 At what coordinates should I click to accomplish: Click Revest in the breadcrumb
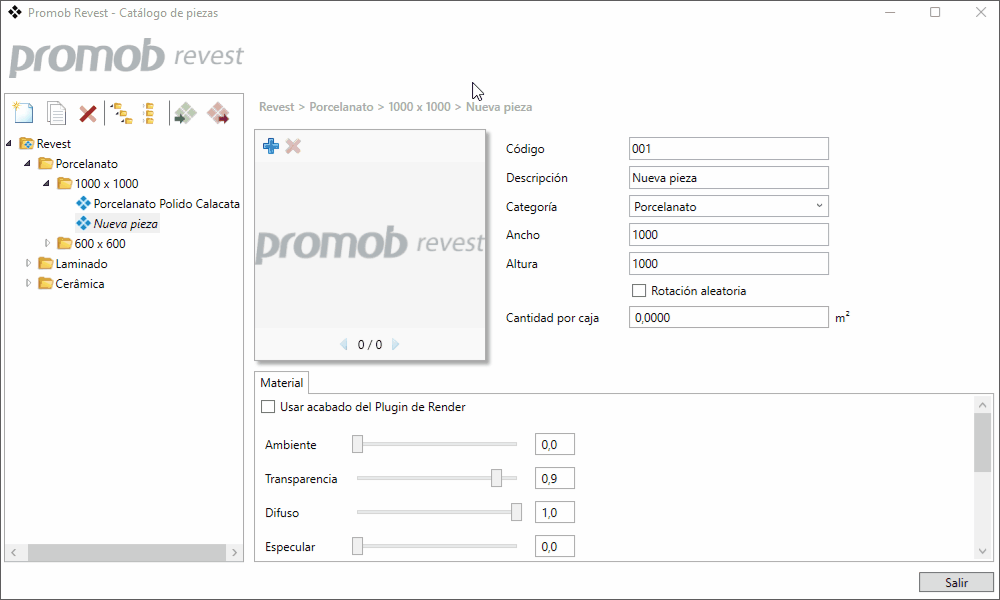(277, 107)
